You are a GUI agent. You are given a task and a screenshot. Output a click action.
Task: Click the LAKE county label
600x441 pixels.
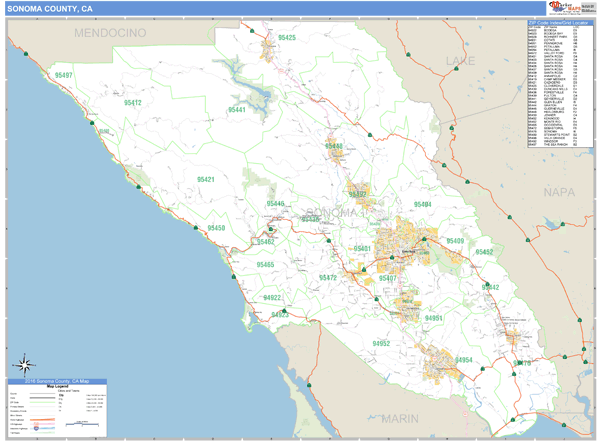point(461,62)
